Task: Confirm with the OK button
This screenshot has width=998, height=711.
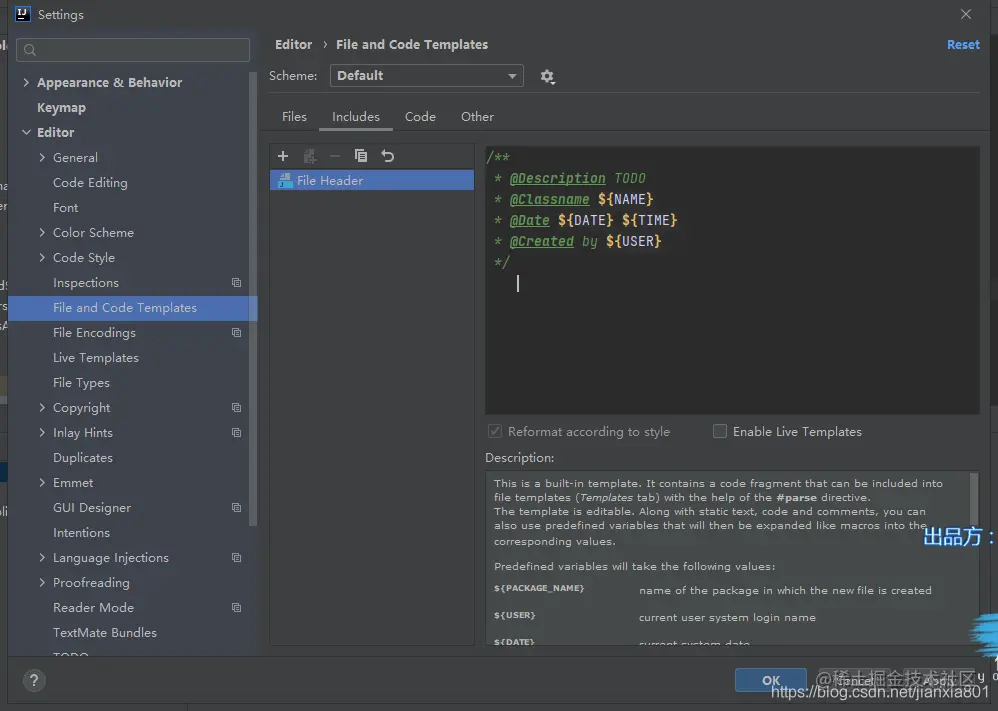Action: click(x=771, y=680)
